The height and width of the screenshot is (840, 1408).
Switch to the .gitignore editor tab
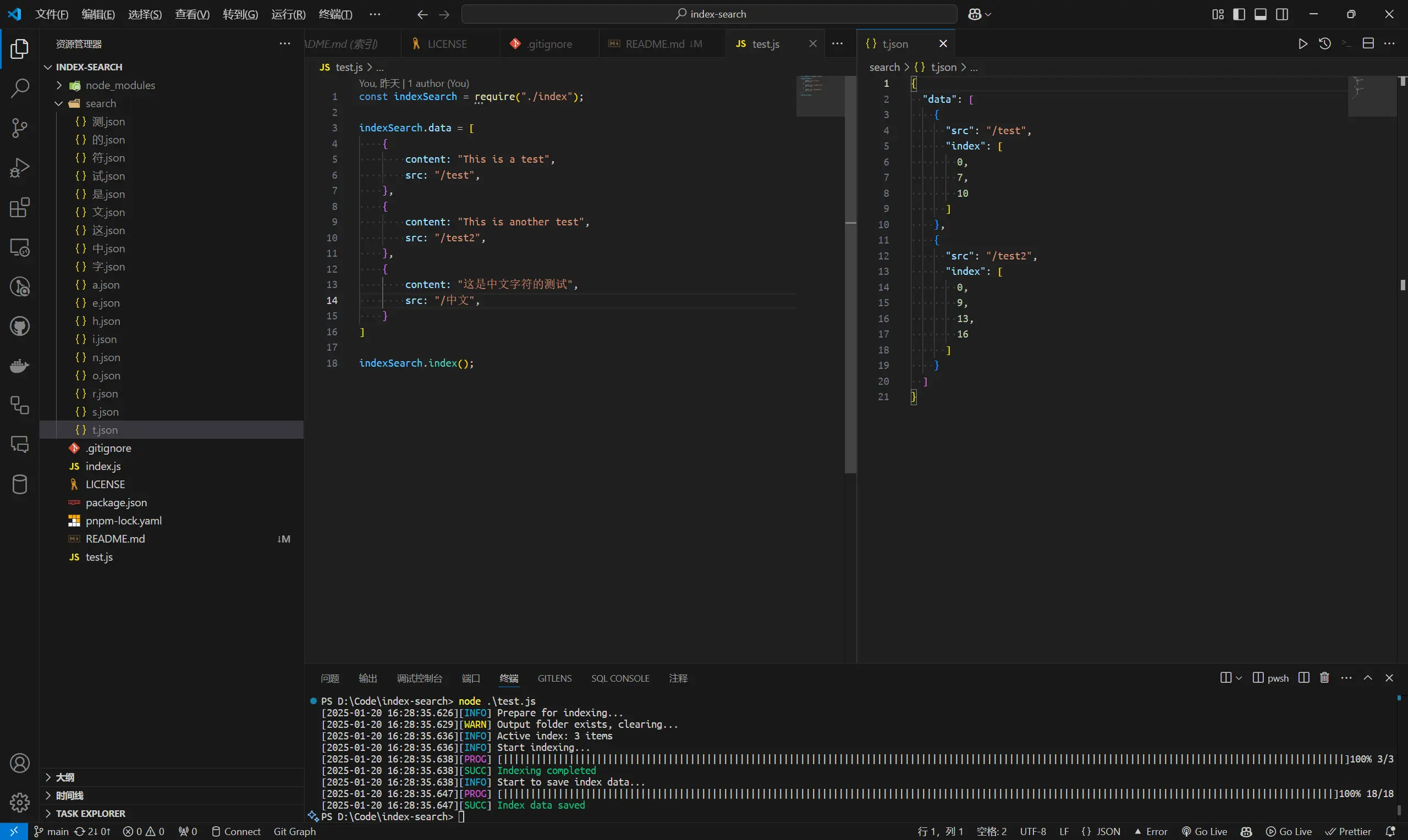[549, 43]
